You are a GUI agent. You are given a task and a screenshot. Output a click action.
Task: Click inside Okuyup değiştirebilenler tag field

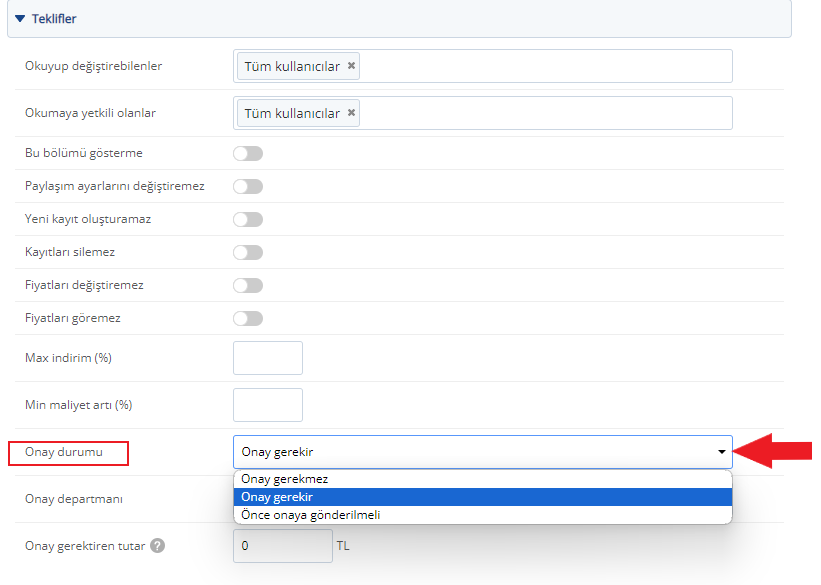click(x=545, y=66)
